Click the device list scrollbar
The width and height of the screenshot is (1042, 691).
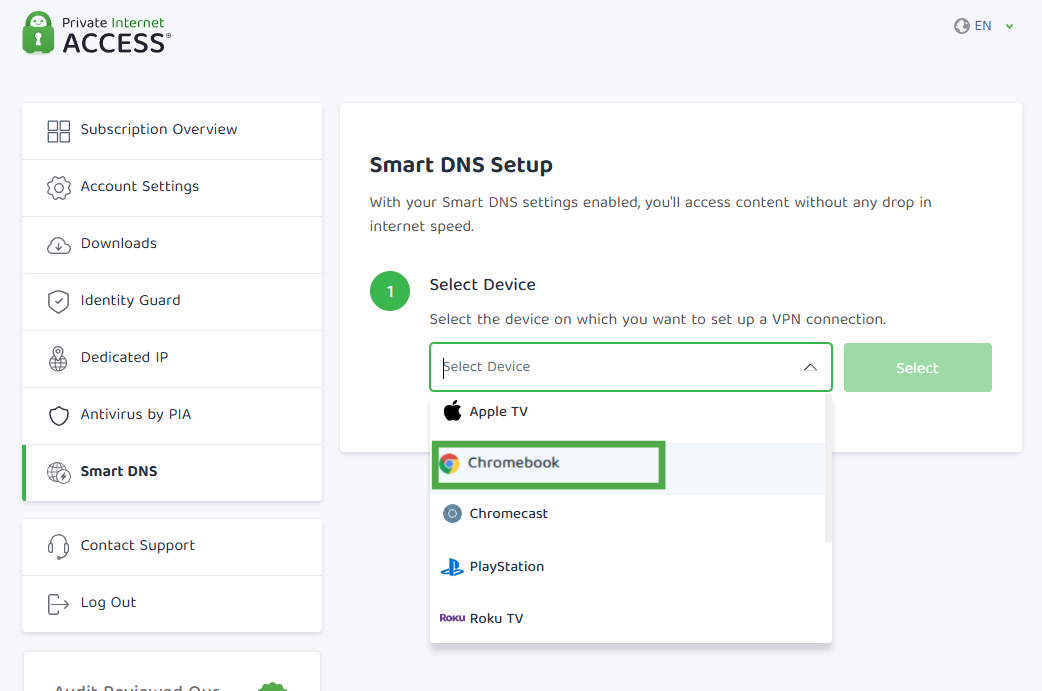point(828,468)
